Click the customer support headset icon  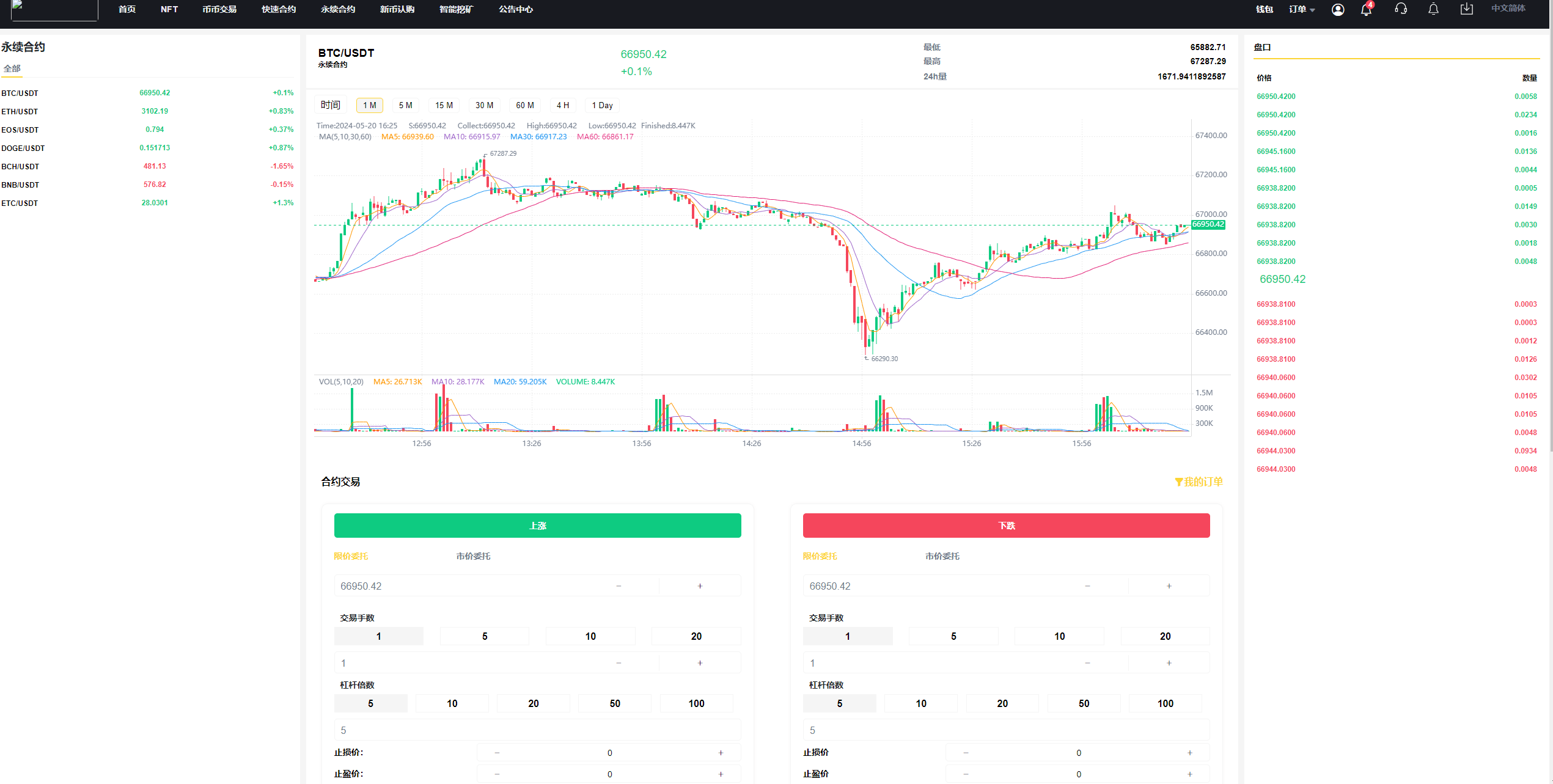point(1401,9)
